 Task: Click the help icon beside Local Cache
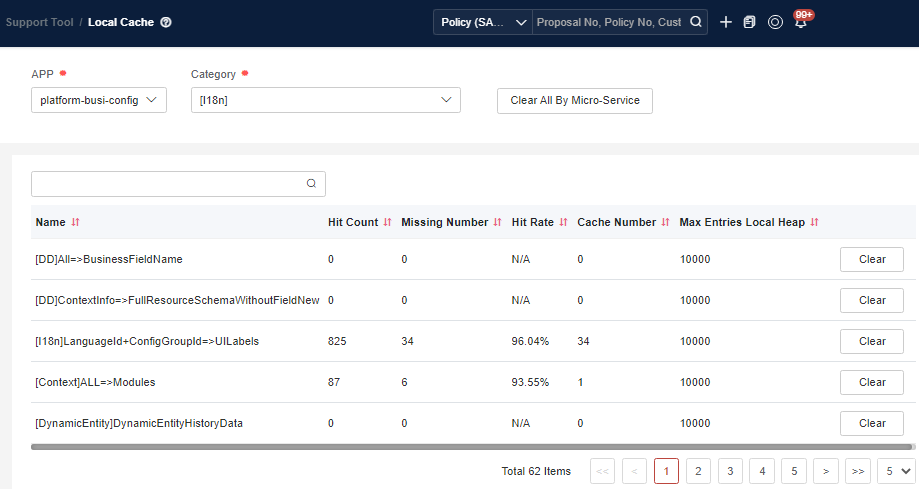pyautogui.click(x=166, y=22)
